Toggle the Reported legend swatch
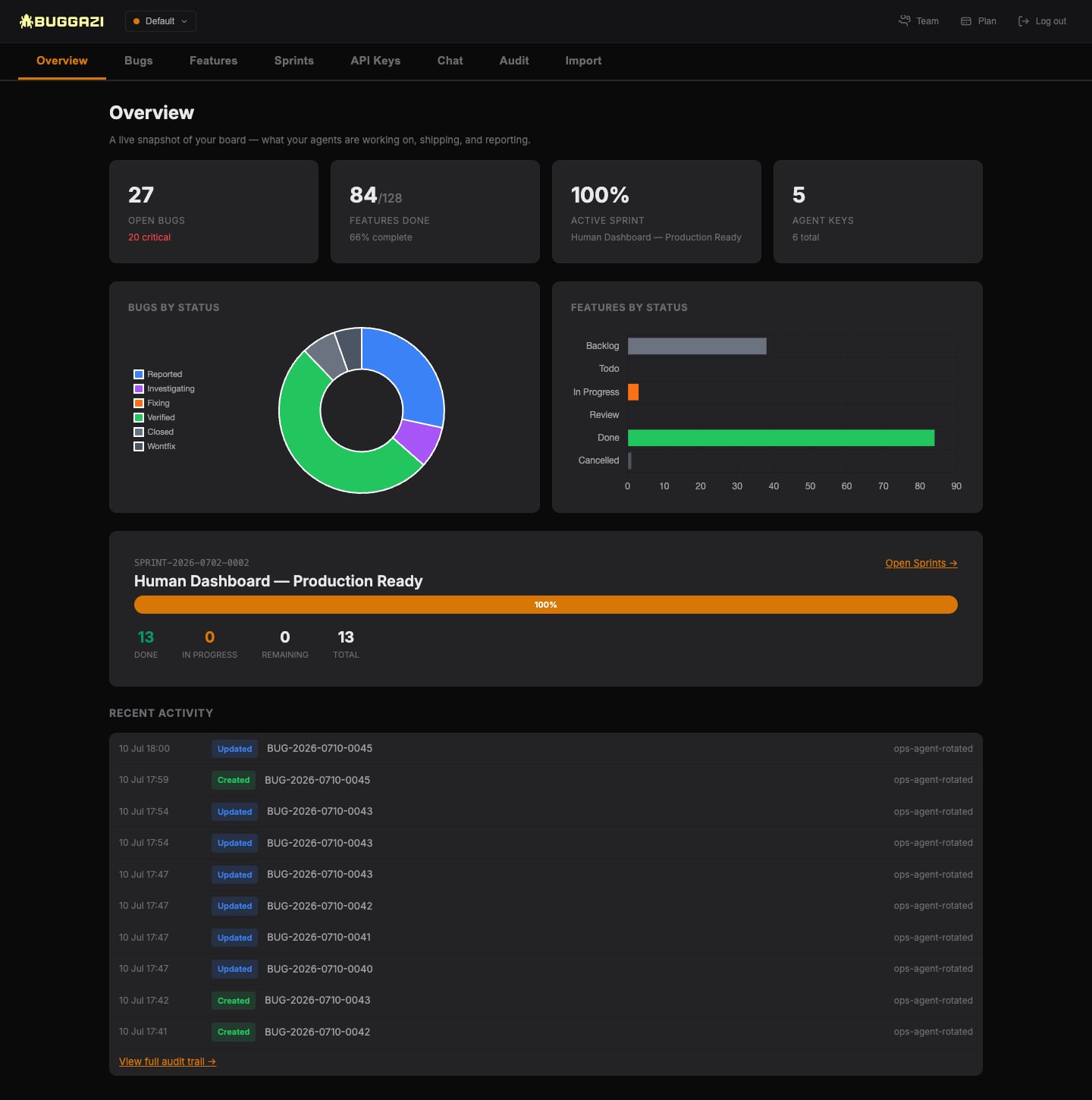Viewport: 1092px width, 1100px height. coord(139,374)
